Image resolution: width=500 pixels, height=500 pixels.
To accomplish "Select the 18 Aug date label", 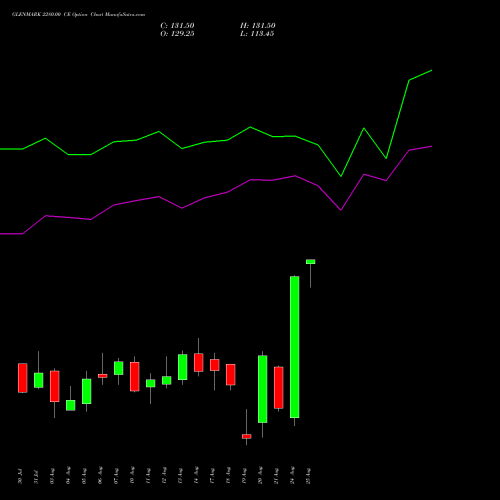I will [228, 476].
